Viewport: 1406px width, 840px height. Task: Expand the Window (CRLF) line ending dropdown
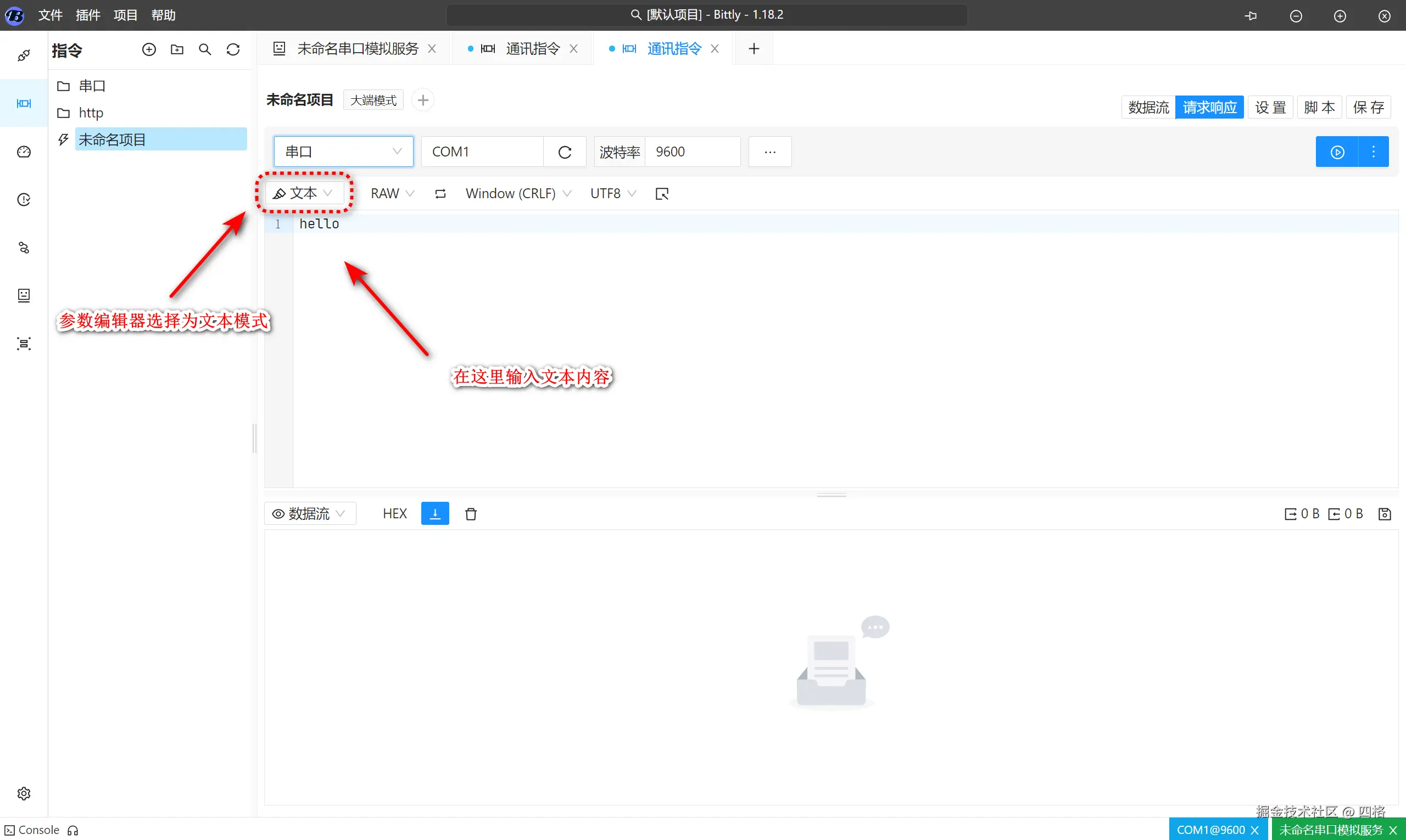pos(517,194)
